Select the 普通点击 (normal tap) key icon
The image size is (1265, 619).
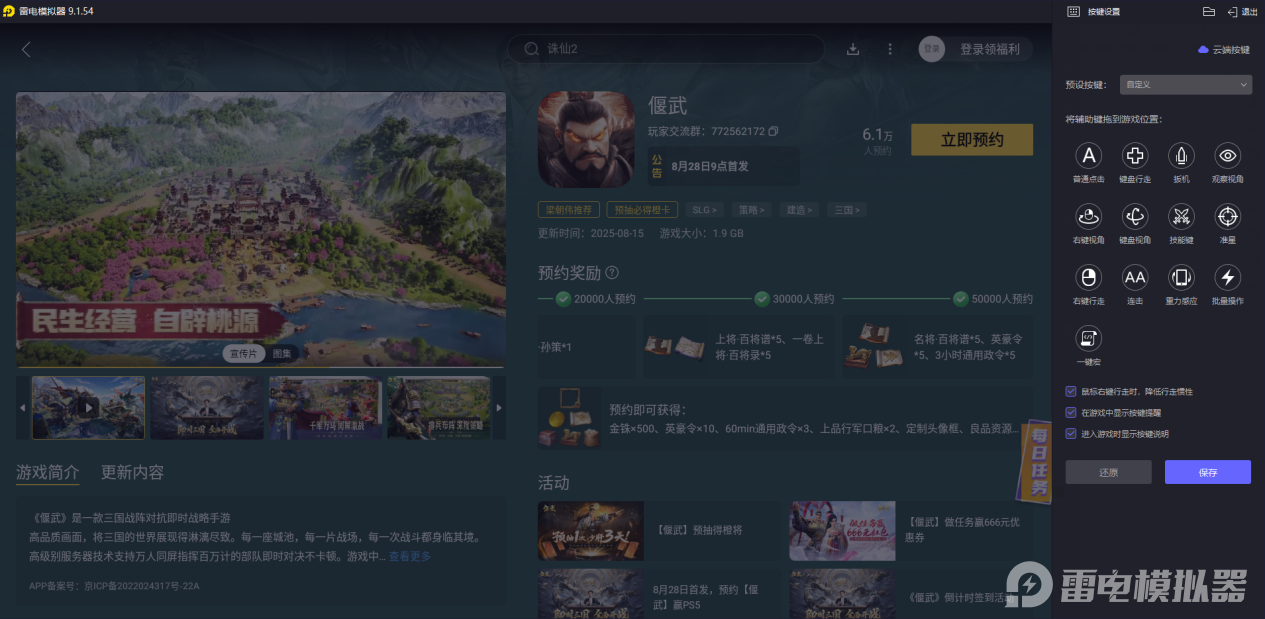pos(1088,156)
